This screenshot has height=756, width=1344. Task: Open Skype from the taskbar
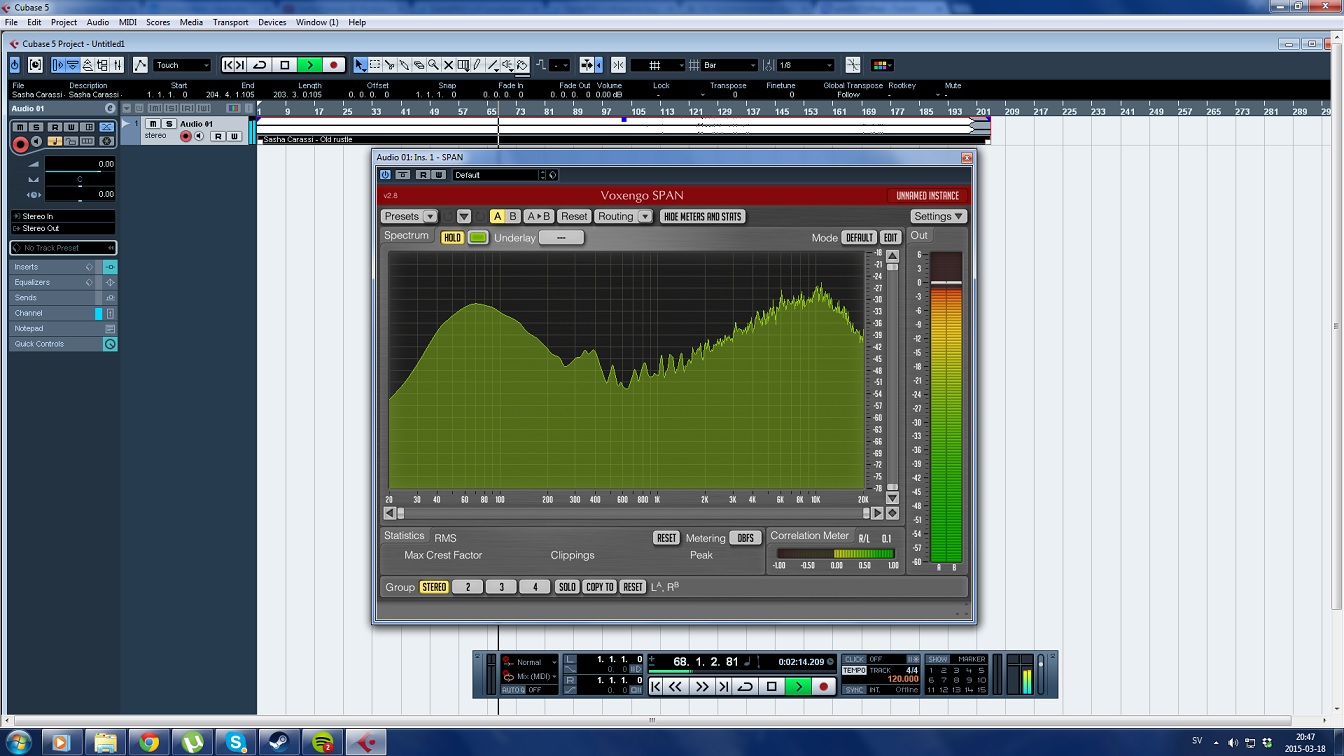tap(236, 742)
